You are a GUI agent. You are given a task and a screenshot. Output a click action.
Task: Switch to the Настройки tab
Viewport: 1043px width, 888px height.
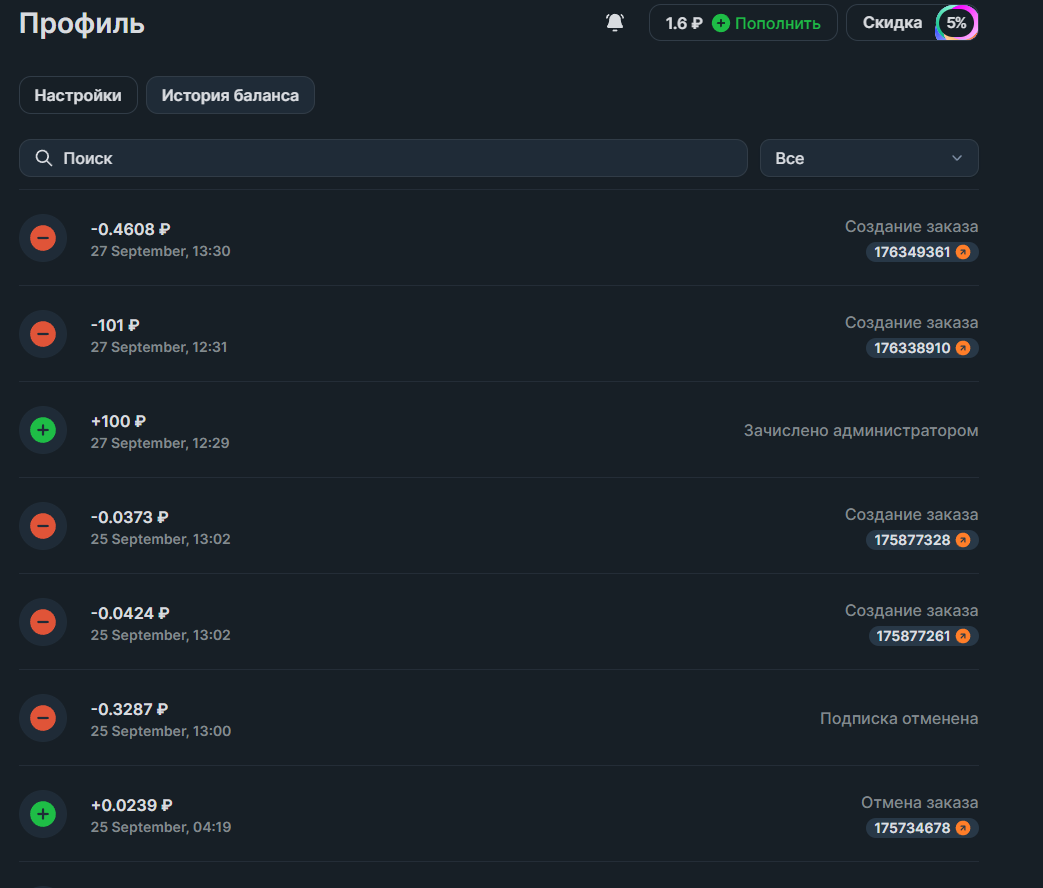point(78,95)
